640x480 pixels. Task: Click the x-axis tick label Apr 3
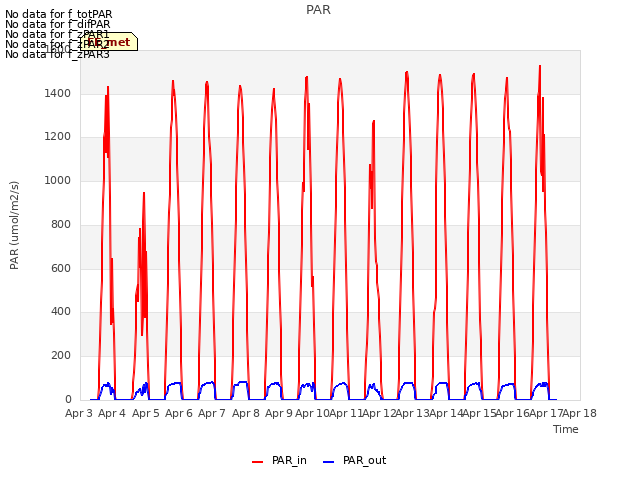79,413
